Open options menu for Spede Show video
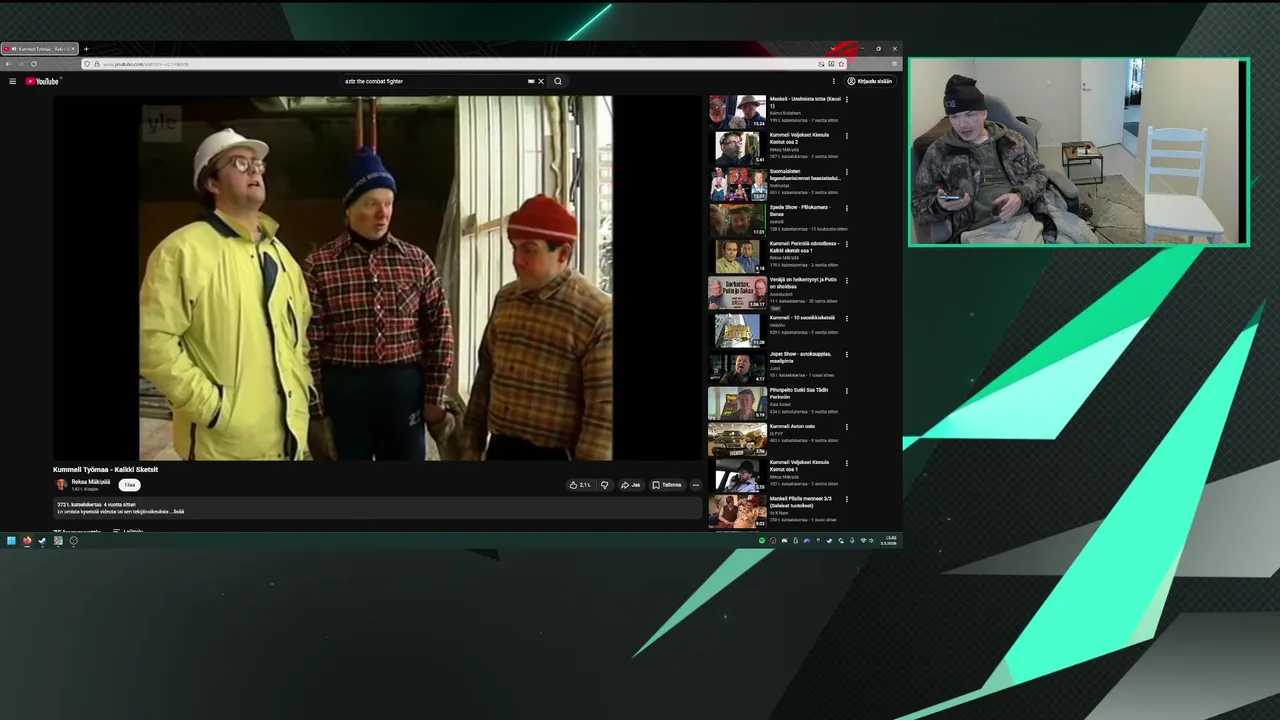Screen dimensions: 1280x720 pyautogui.click(x=847, y=208)
